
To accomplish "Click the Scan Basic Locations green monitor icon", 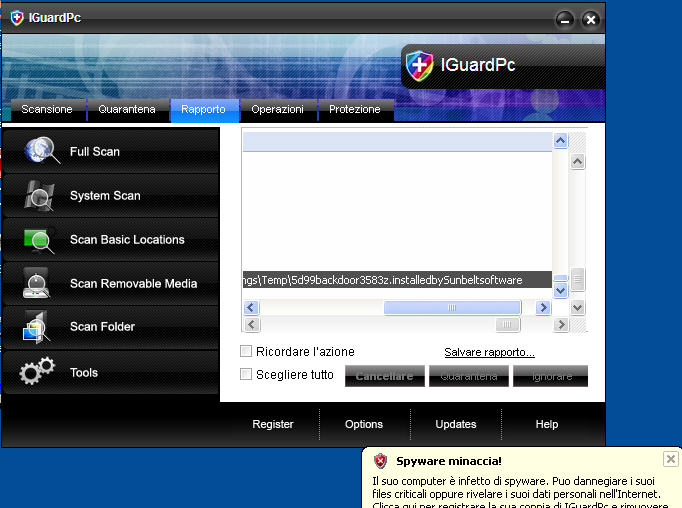I will (39, 241).
